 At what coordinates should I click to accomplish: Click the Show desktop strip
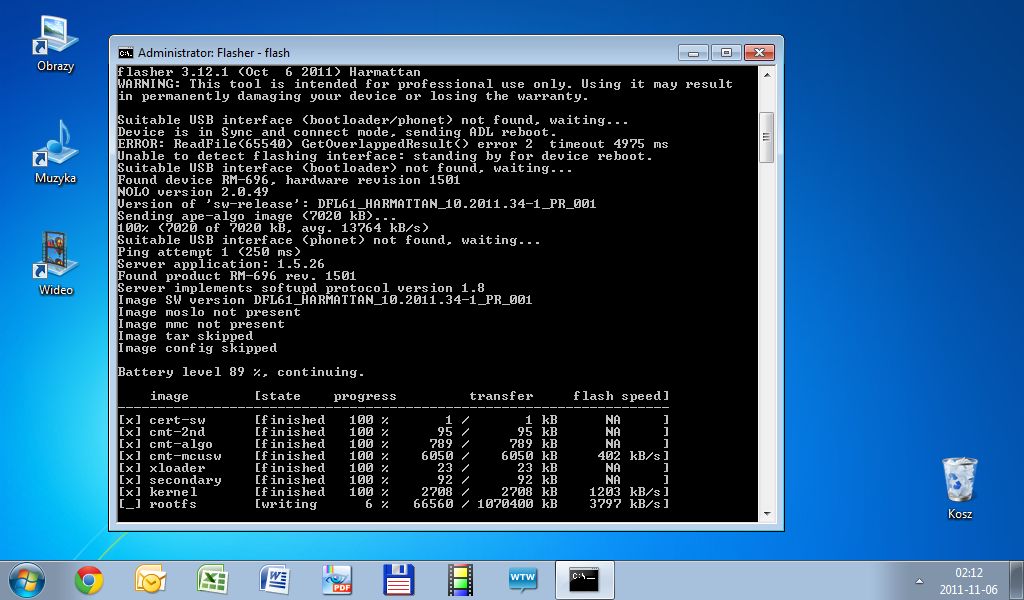tap(1019, 580)
